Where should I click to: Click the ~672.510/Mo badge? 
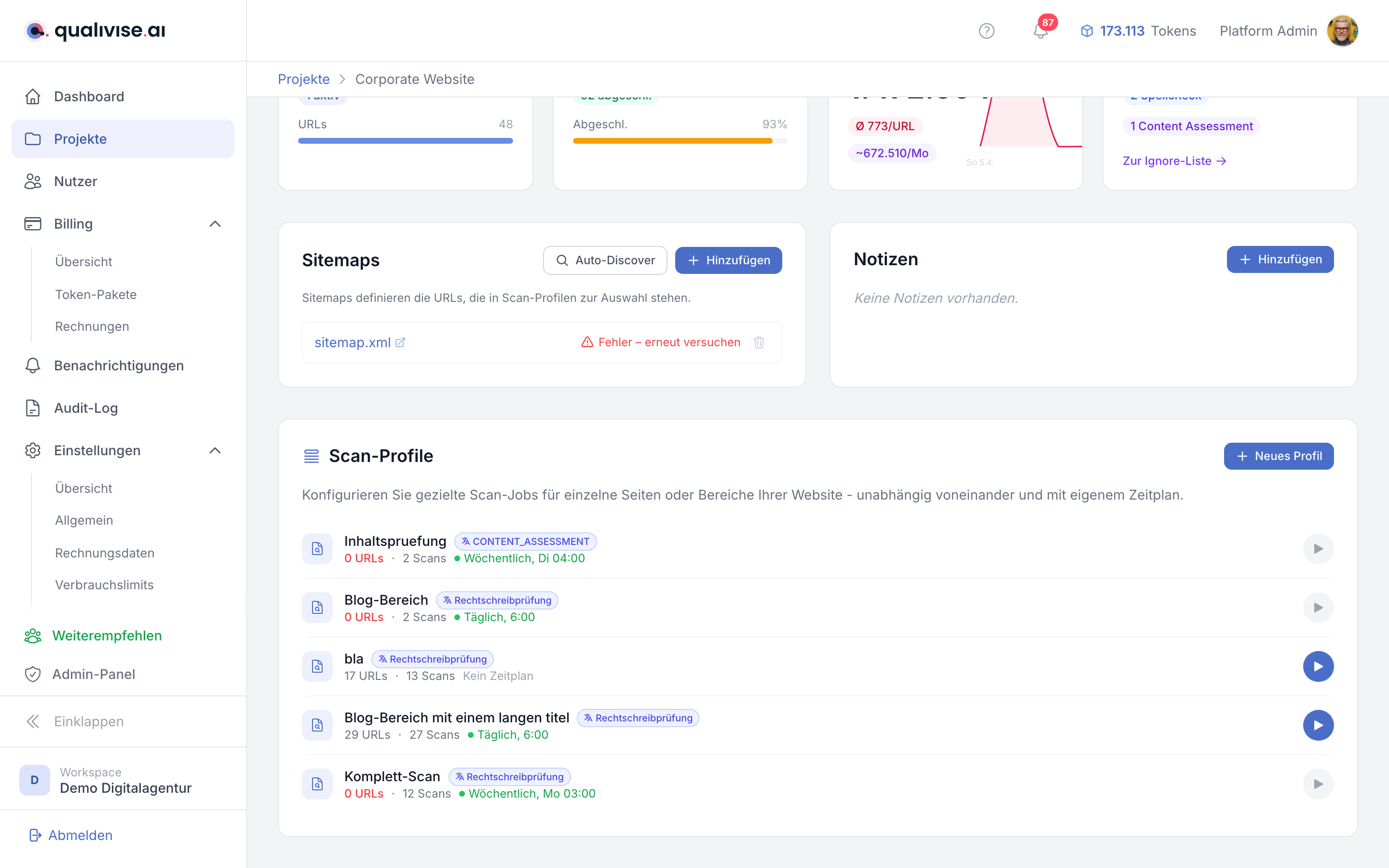click(x=892, y=153)
